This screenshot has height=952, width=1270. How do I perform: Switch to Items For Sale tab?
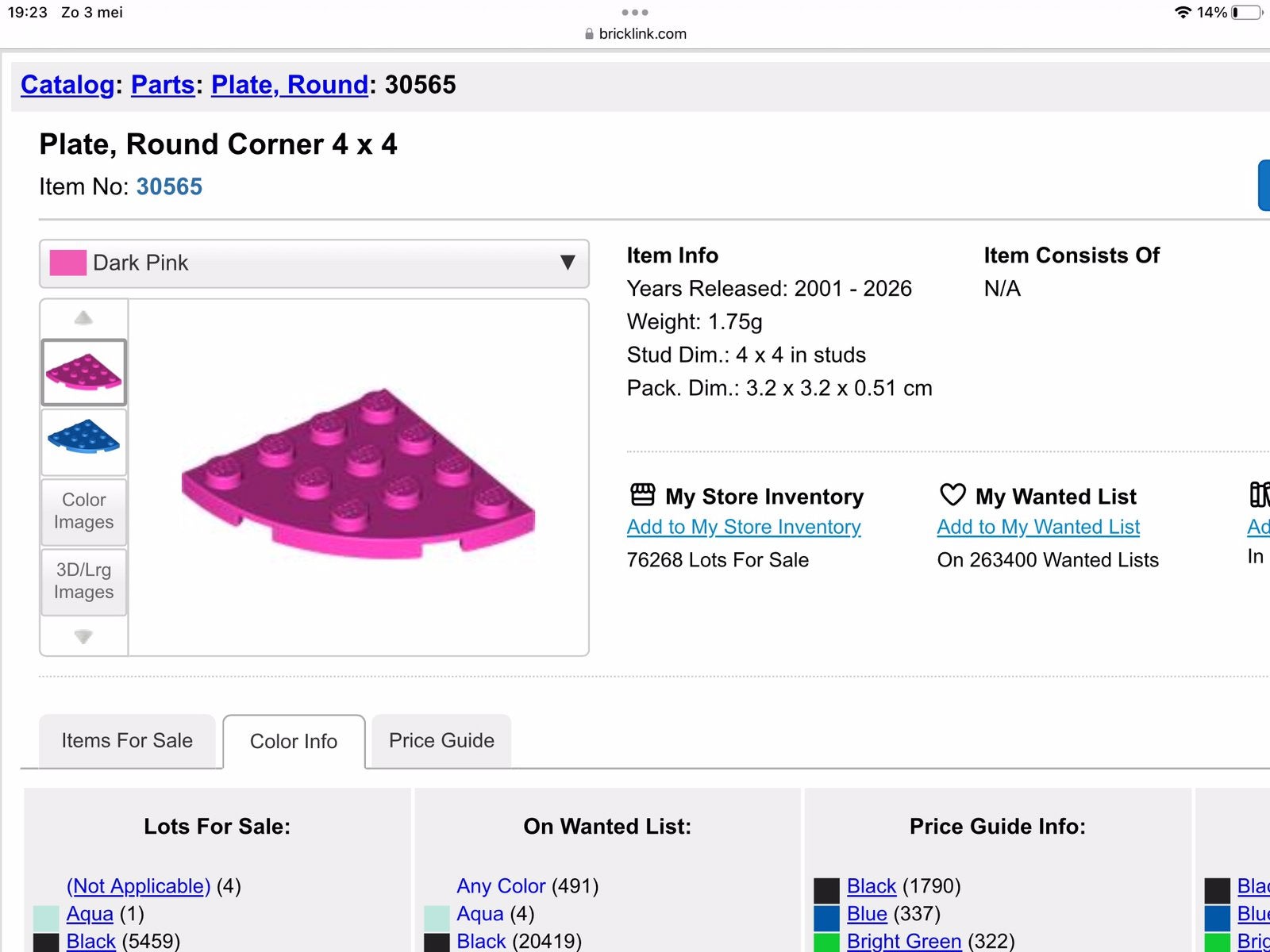127,741
